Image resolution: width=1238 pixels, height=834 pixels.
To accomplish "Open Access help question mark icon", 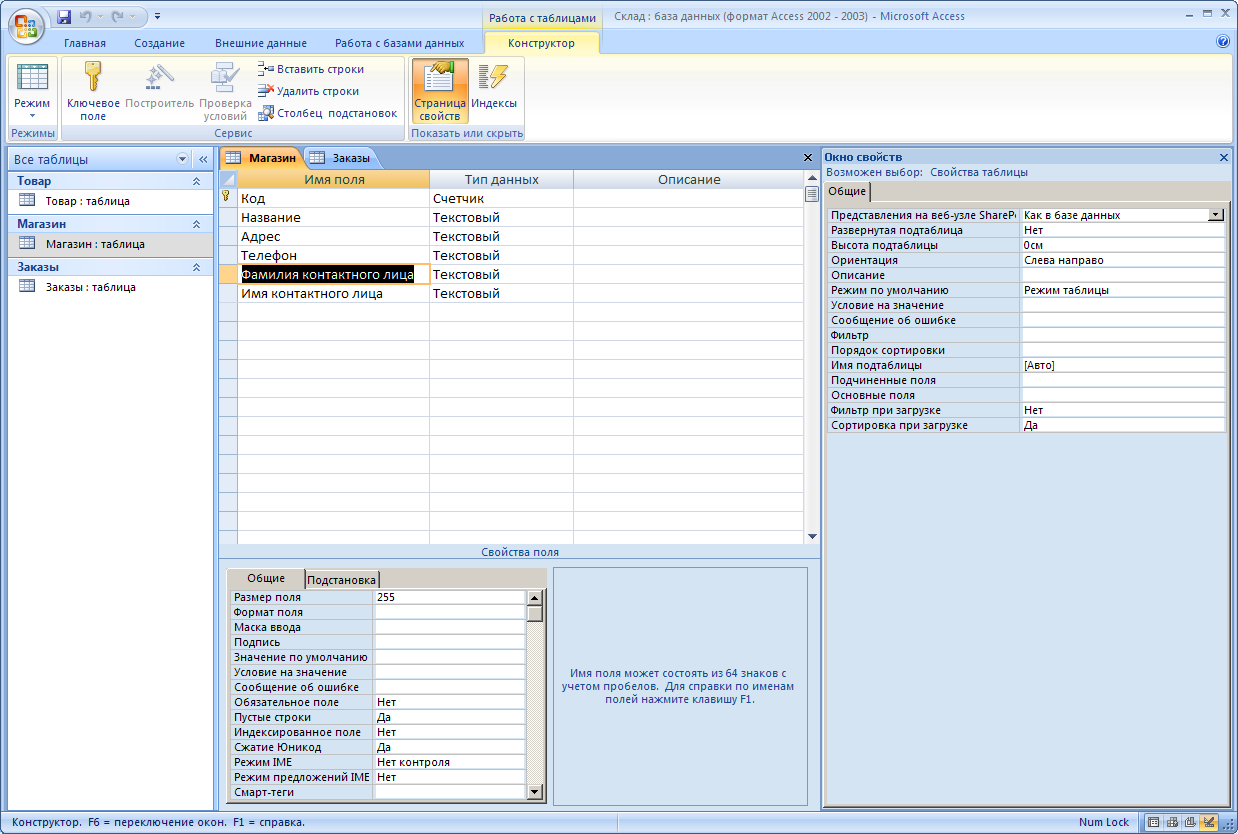I will tap(1222, 42).
